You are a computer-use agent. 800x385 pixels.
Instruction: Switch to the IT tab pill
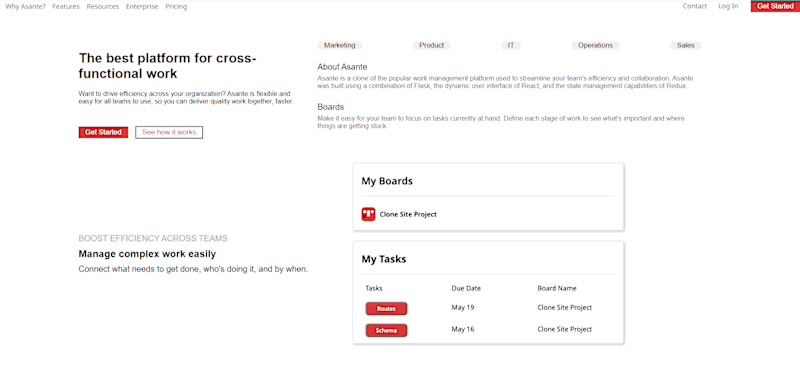[x=511, y=45]
